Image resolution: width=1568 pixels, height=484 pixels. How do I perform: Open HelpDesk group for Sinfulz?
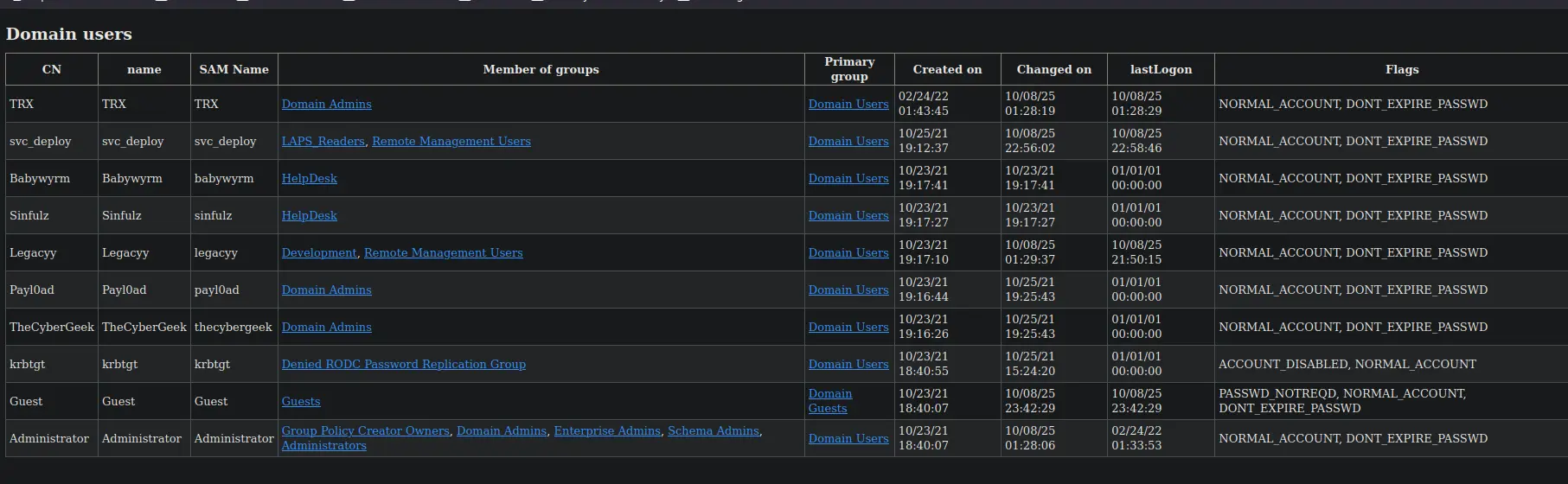pos(309,215)
